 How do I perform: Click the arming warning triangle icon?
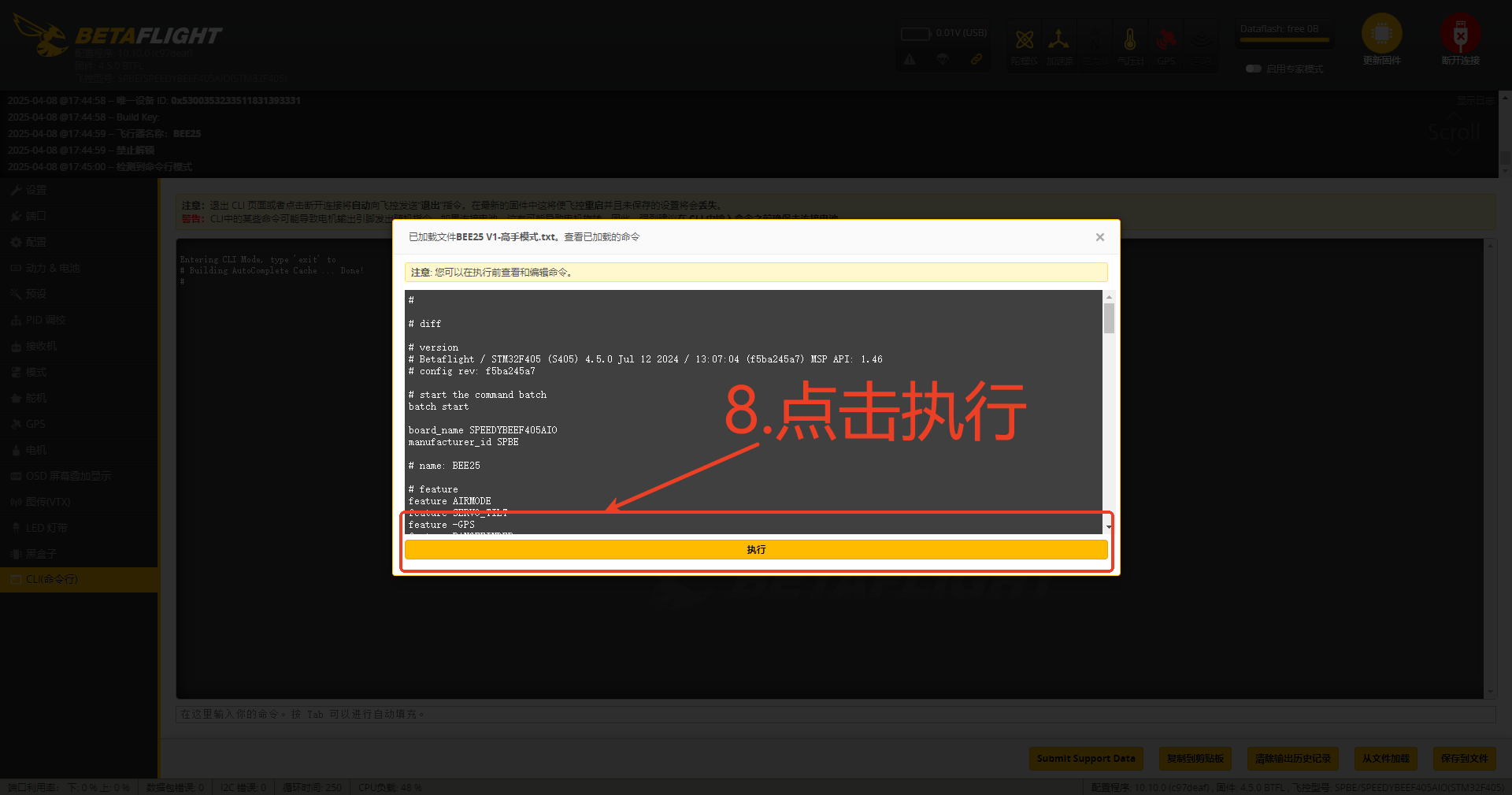910,59
